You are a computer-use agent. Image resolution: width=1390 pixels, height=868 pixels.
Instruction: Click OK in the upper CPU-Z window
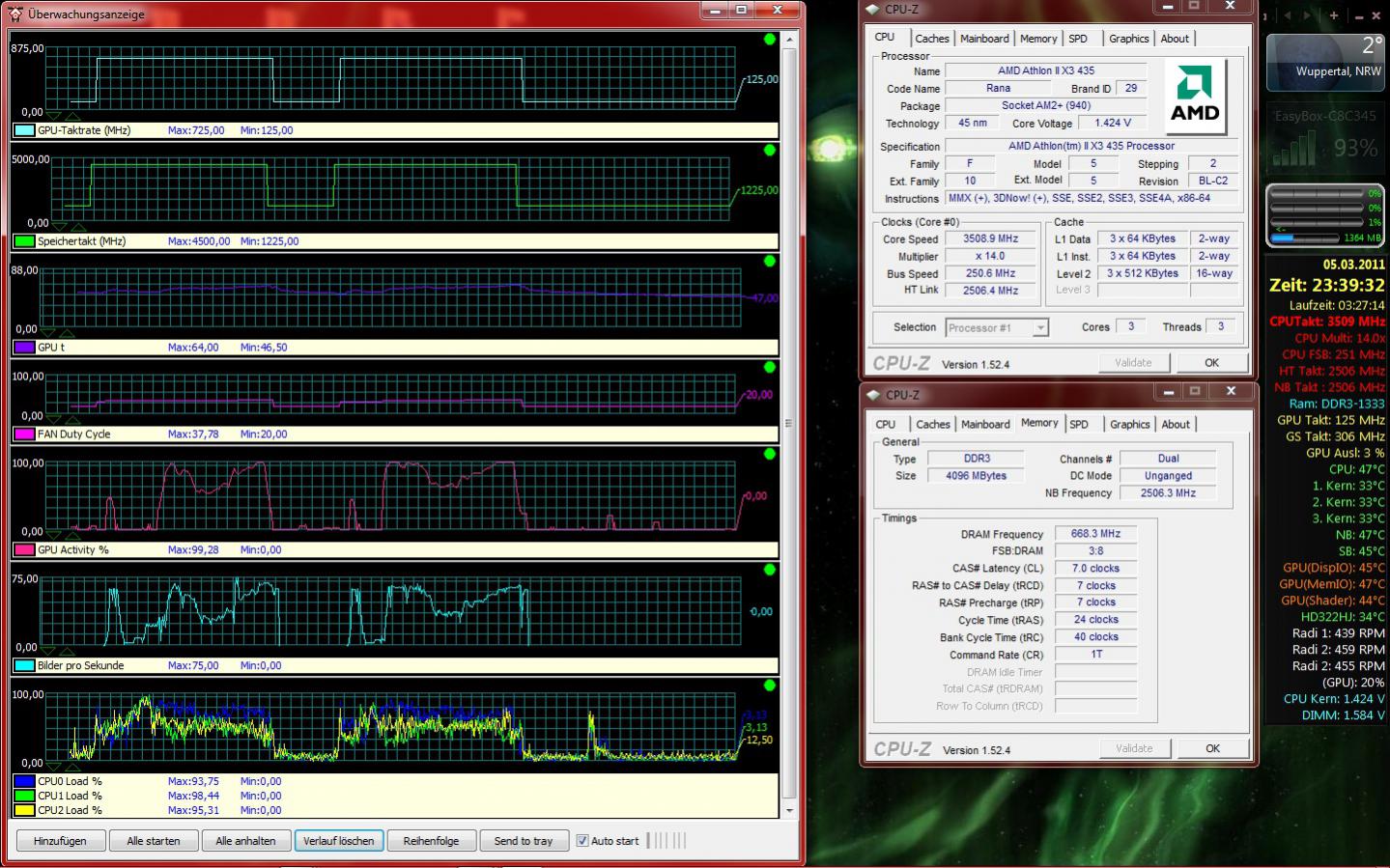pyautogui.click(x=1211, y=363)
